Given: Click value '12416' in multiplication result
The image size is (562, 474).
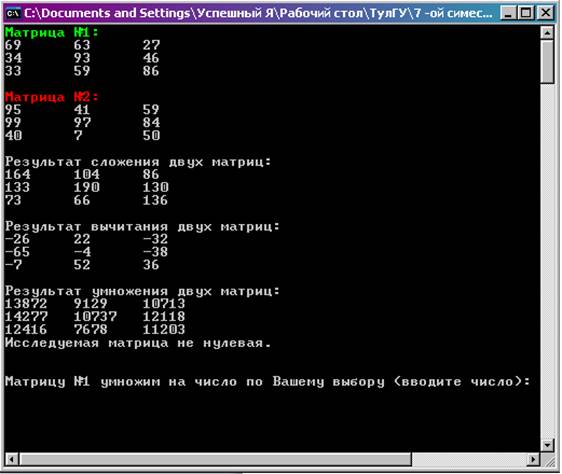Looking at the screenshot, I should 26,330.
